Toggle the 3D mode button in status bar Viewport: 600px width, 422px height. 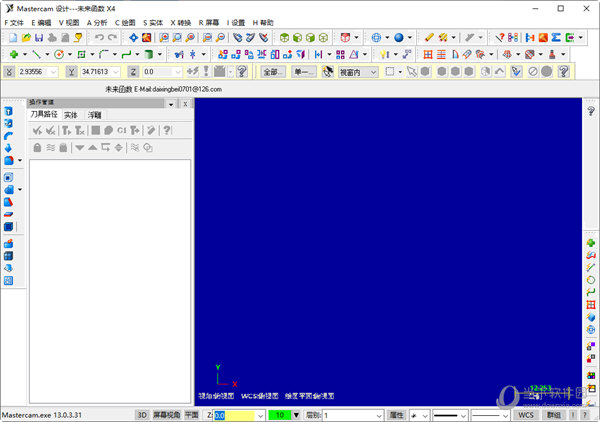pos(142,414)
